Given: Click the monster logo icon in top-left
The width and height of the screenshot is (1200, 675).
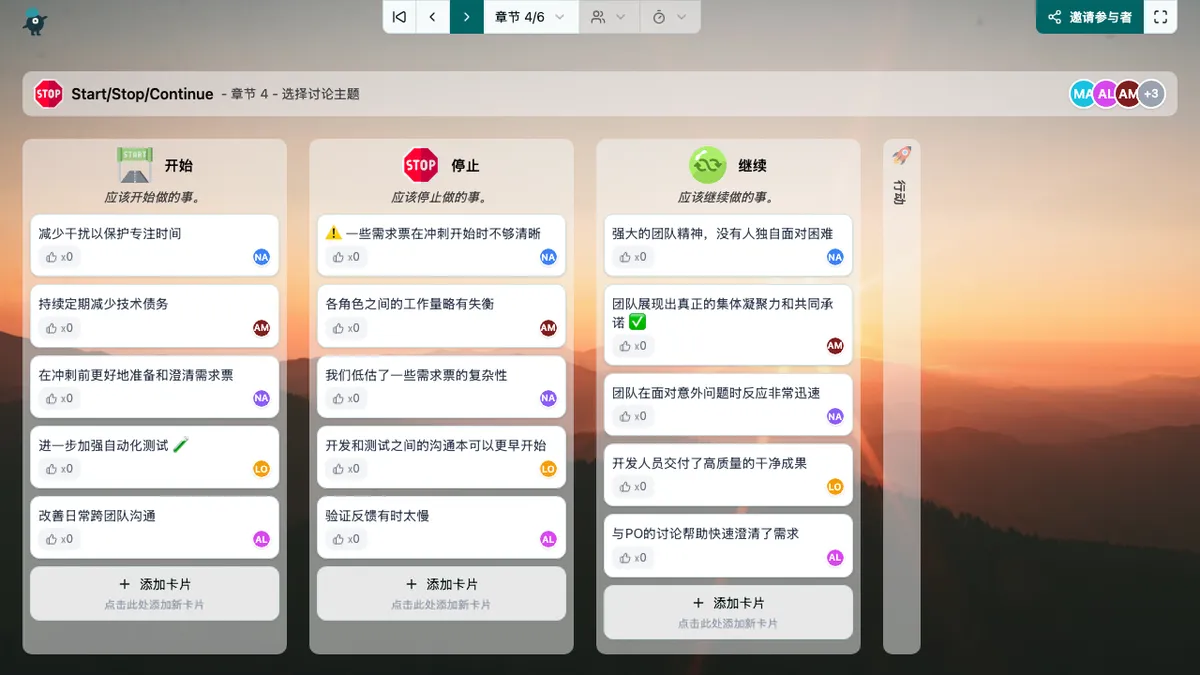Looking at the screenshot, I should (36, 21).
